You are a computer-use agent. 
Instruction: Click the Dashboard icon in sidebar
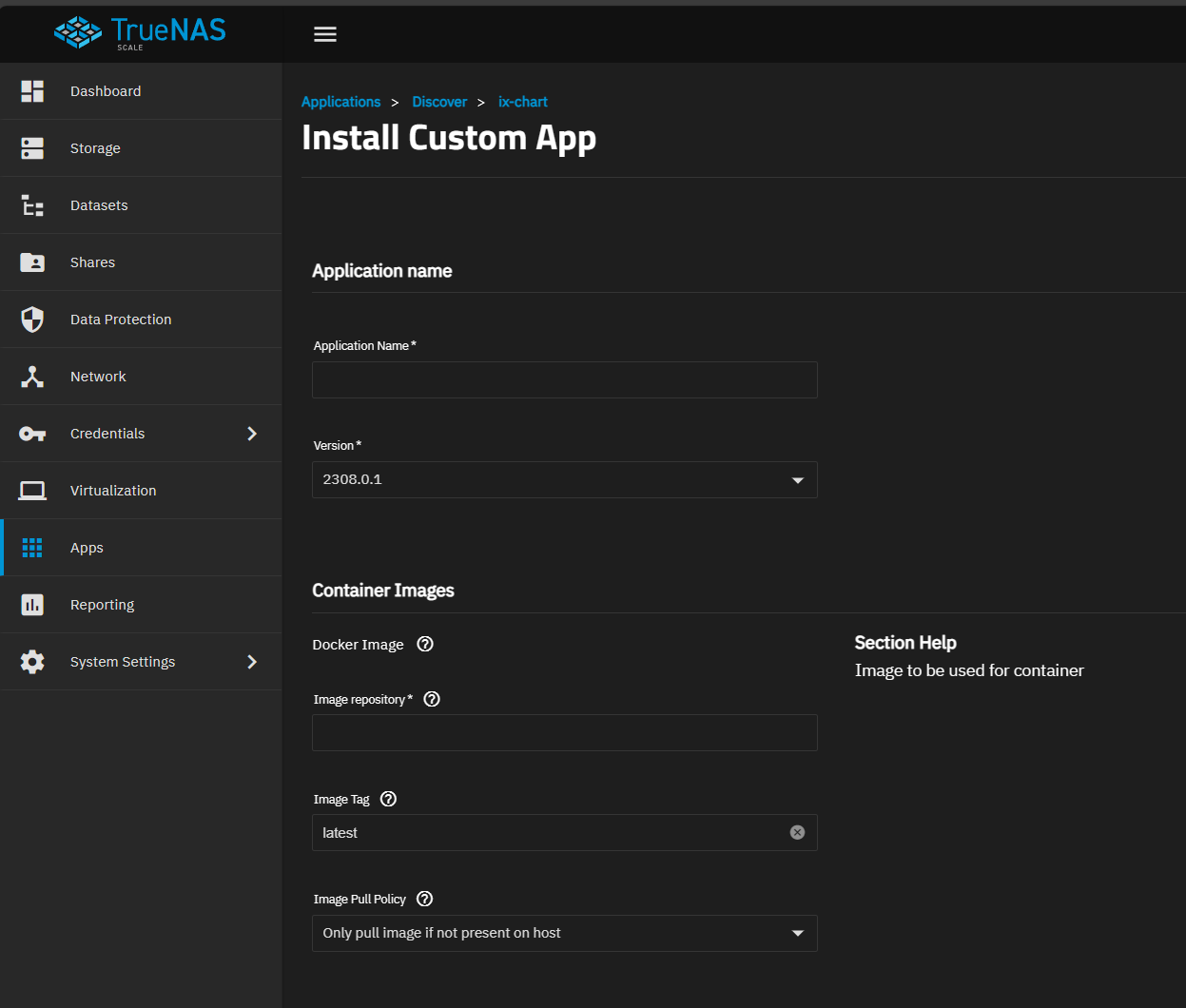tap(32, 91)
